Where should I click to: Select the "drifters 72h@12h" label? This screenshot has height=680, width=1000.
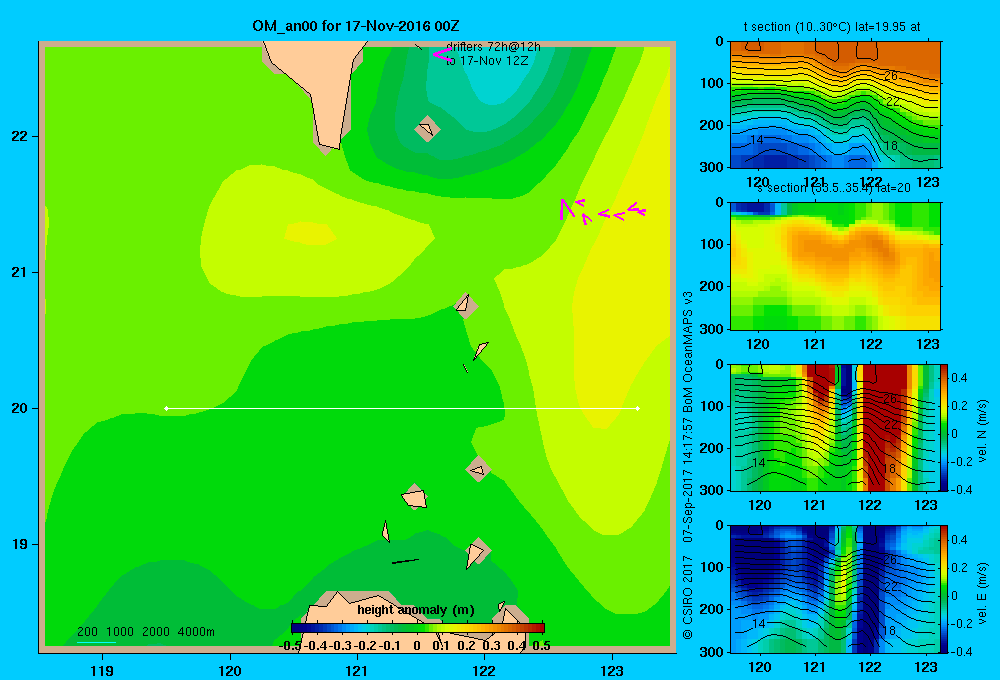[493, 47]
